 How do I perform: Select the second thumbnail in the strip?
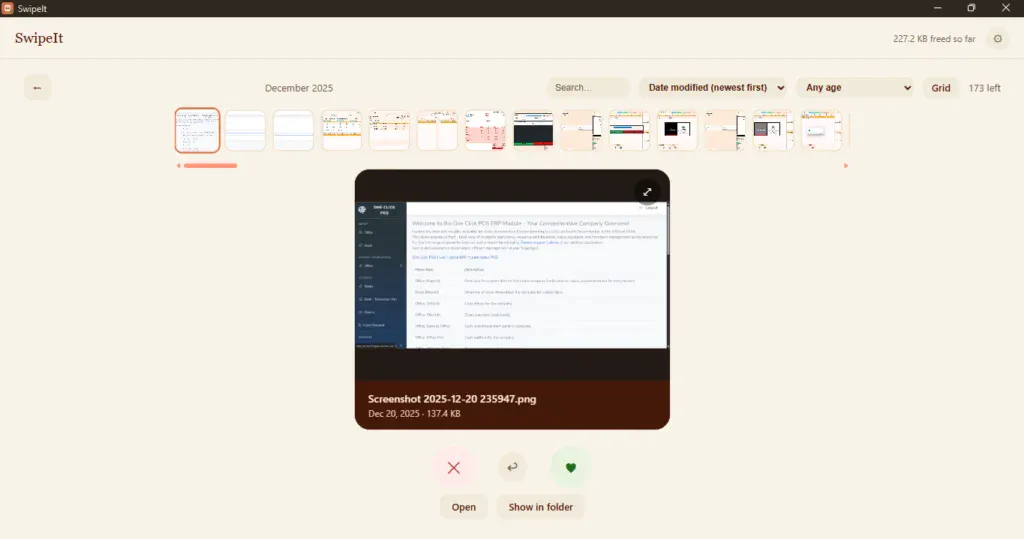click(x=246, y=131)
